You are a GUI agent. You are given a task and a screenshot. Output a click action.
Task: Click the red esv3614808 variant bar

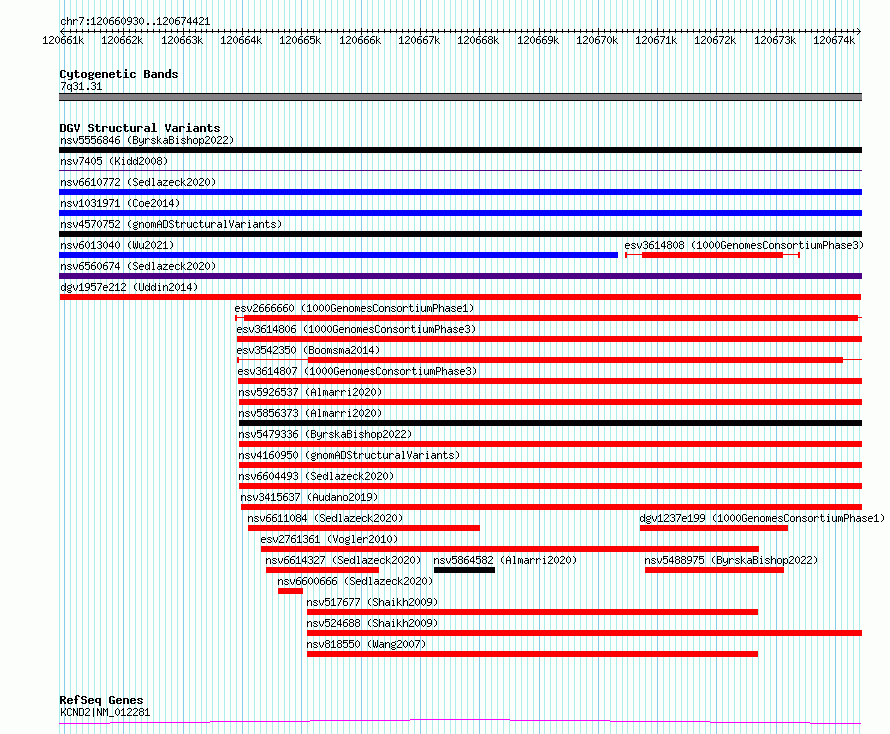[712, 255]
